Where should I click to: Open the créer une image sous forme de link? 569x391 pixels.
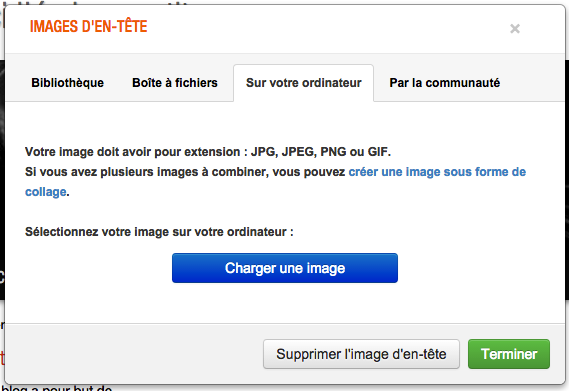pyautogui.click(x=437, y=172)
